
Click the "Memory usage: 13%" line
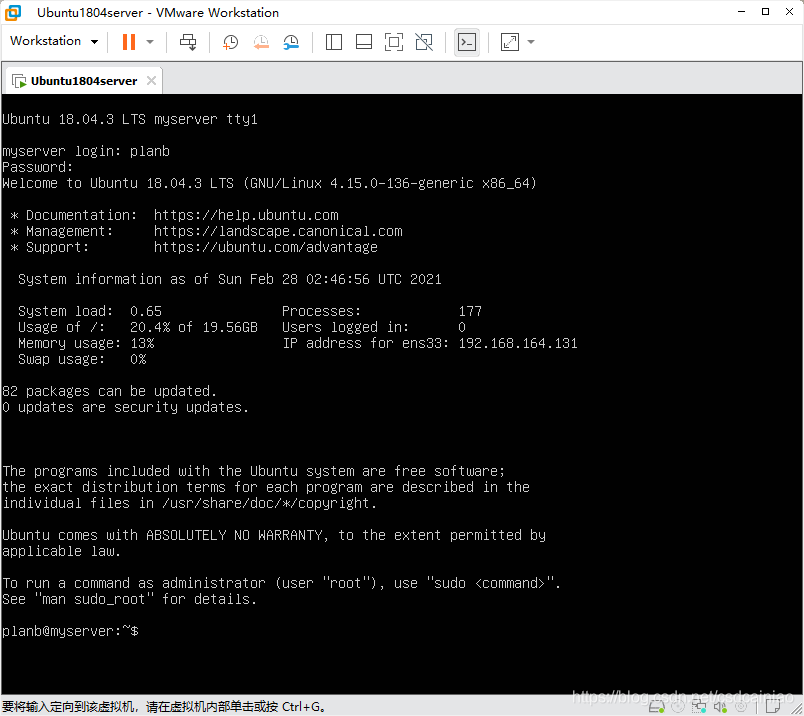pos(86,343)
